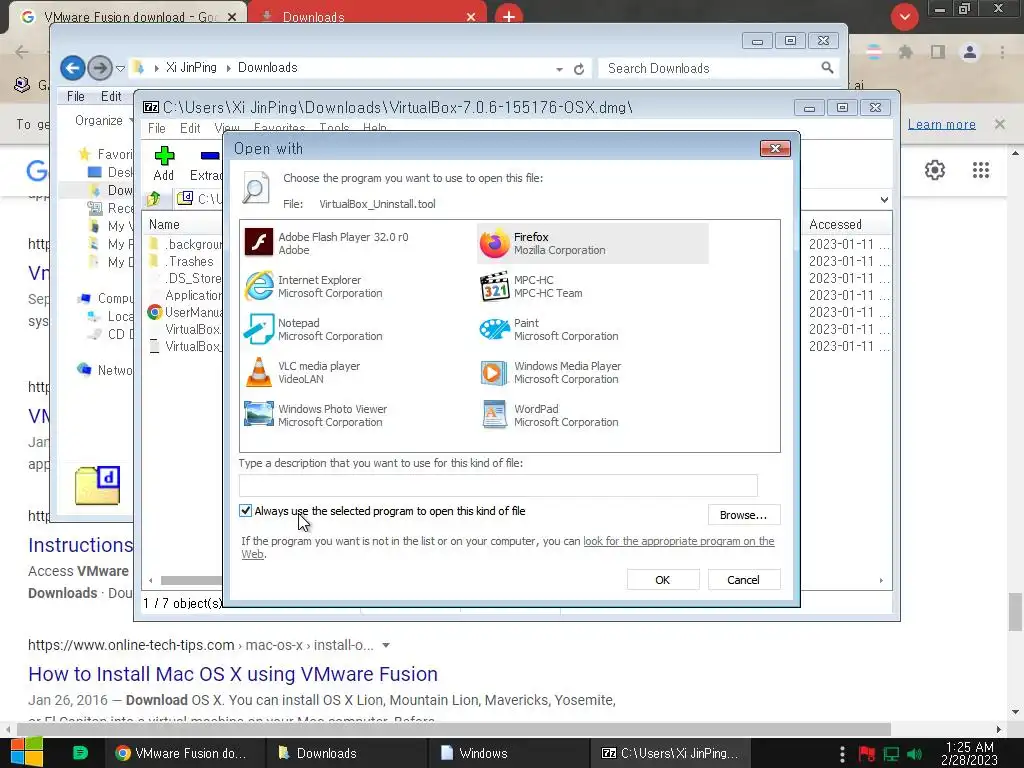The width and height of the screenshot is (1024, 768).
Task: Click the browser page vertical scrollbar
Action: point(1015,612)
